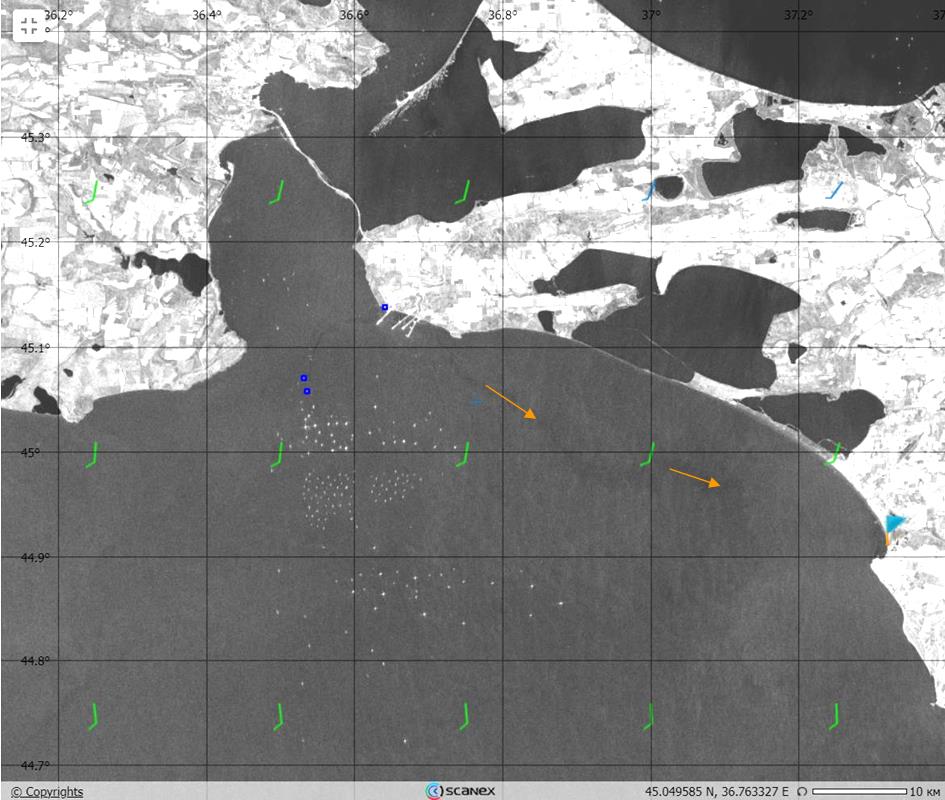The height and width of the screenshot is (800, 945).
Task: Select the upper blue square marker west of ship cluster
Action: point(304,377)
